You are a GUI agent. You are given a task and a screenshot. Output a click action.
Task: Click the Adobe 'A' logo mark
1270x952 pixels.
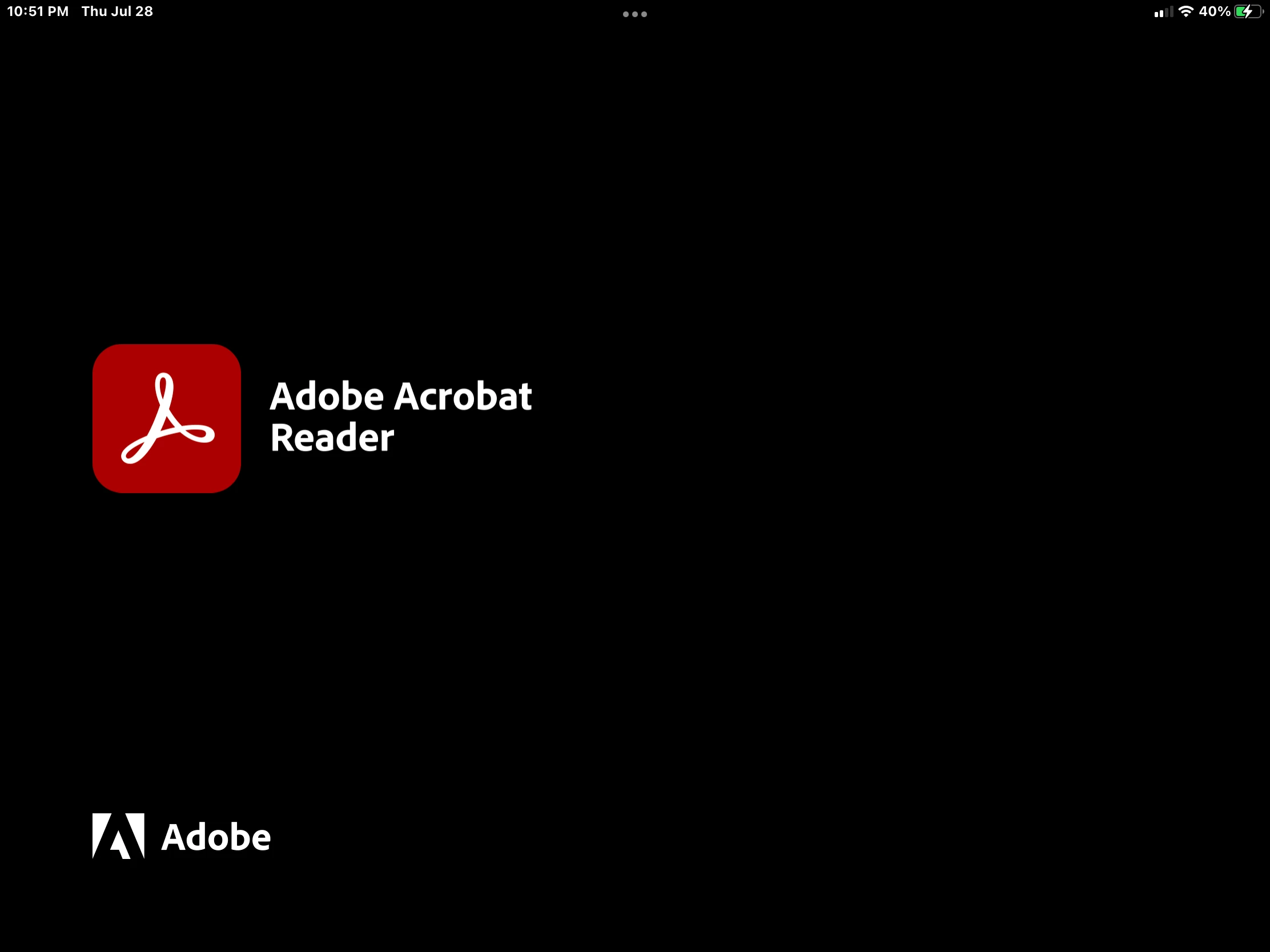click(118, 836)
